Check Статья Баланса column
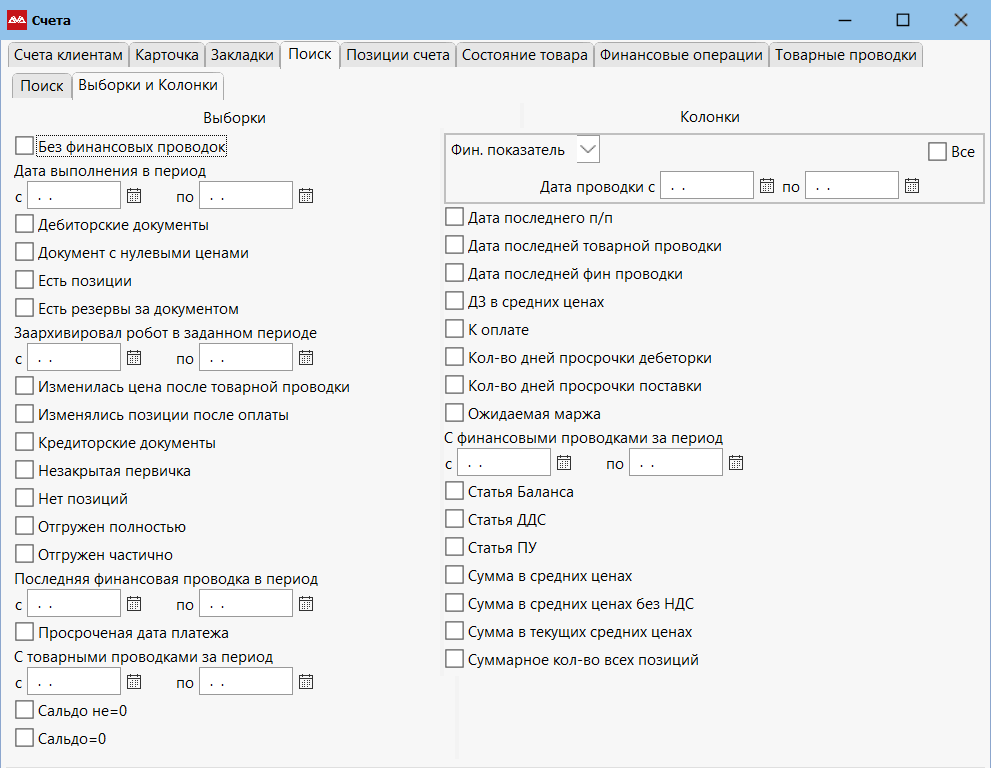Viewport: 991px width, 768px height. coord(454,491)
